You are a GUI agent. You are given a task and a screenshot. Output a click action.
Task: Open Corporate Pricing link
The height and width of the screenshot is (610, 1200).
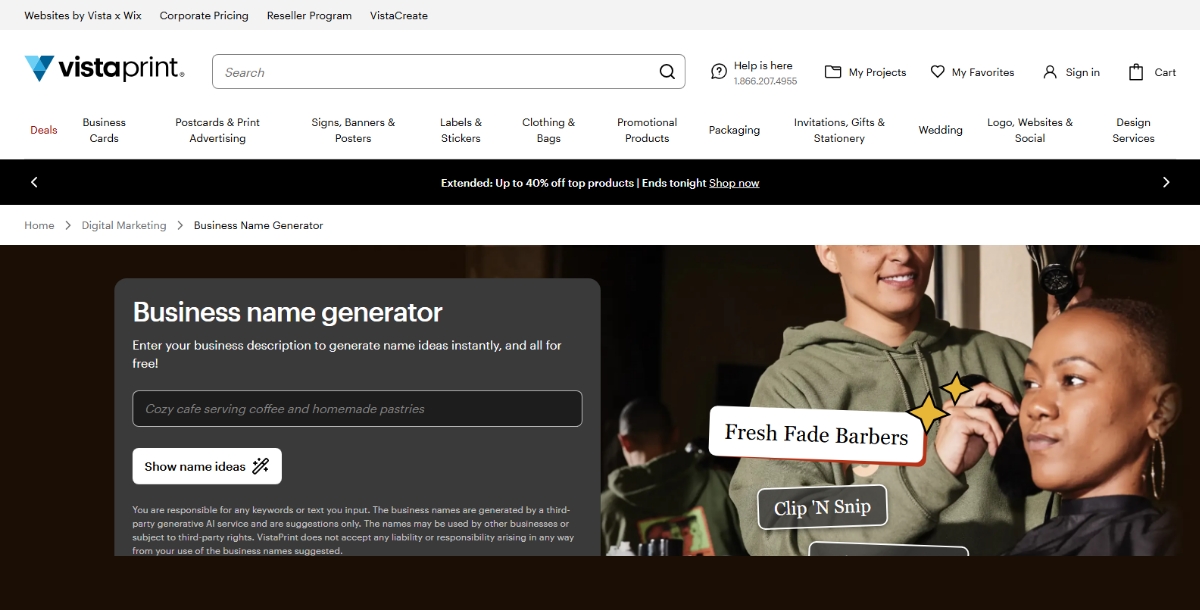point(204,15)
